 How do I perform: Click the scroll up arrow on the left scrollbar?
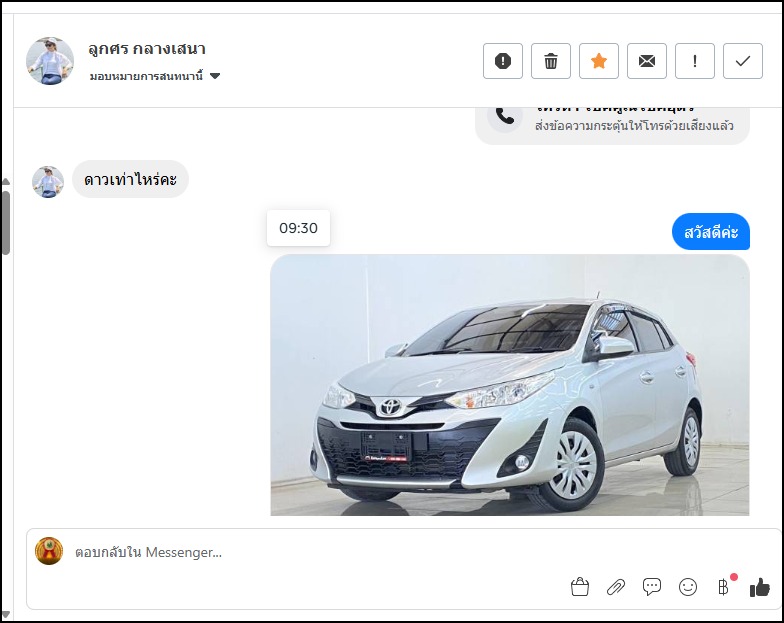tap(6, 182)
